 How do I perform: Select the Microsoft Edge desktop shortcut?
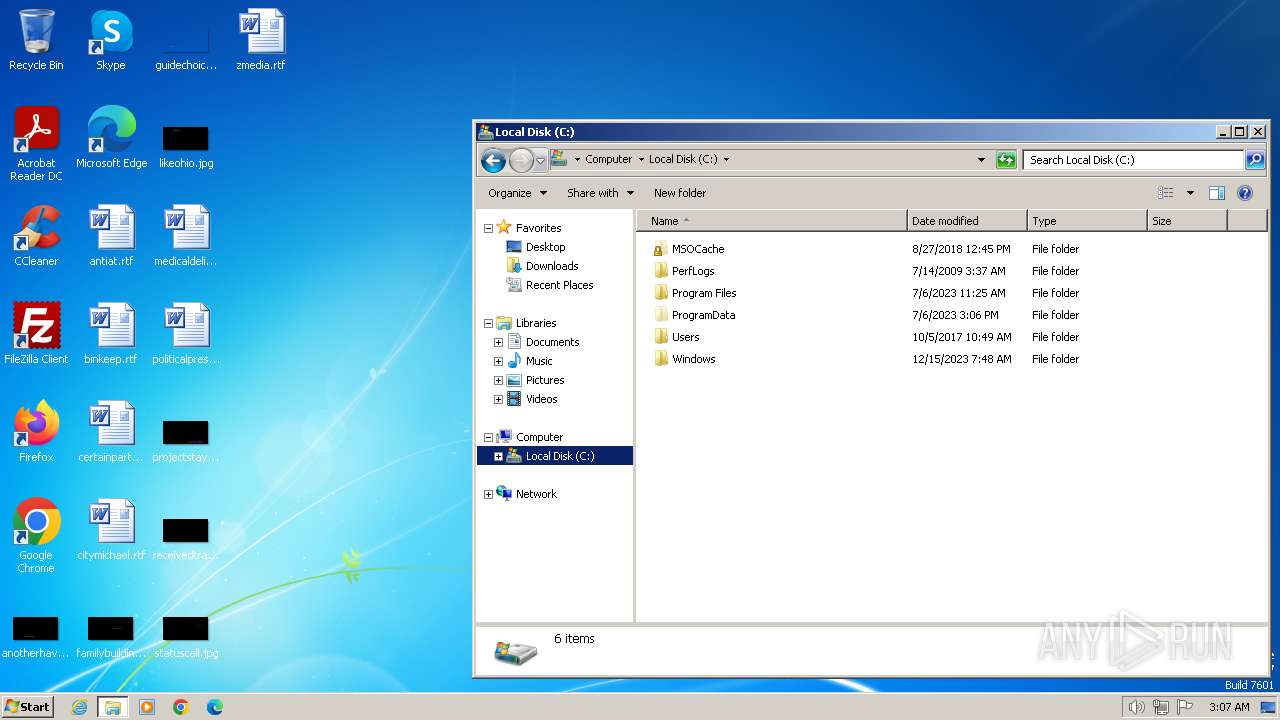(111, 138)
